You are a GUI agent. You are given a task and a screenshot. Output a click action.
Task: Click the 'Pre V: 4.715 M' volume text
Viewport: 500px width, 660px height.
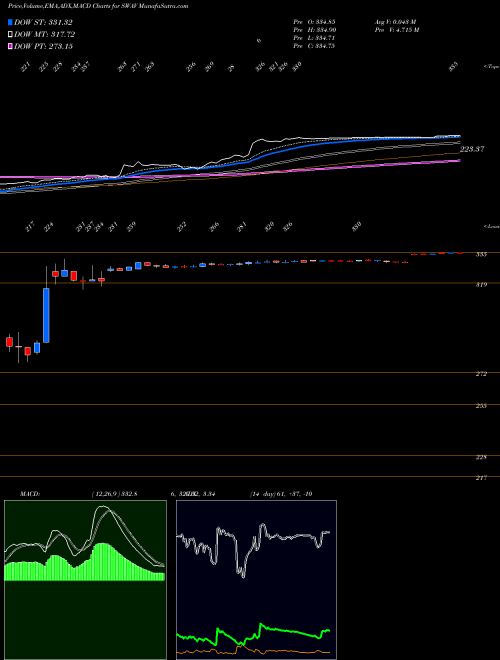tap(396, 30)
